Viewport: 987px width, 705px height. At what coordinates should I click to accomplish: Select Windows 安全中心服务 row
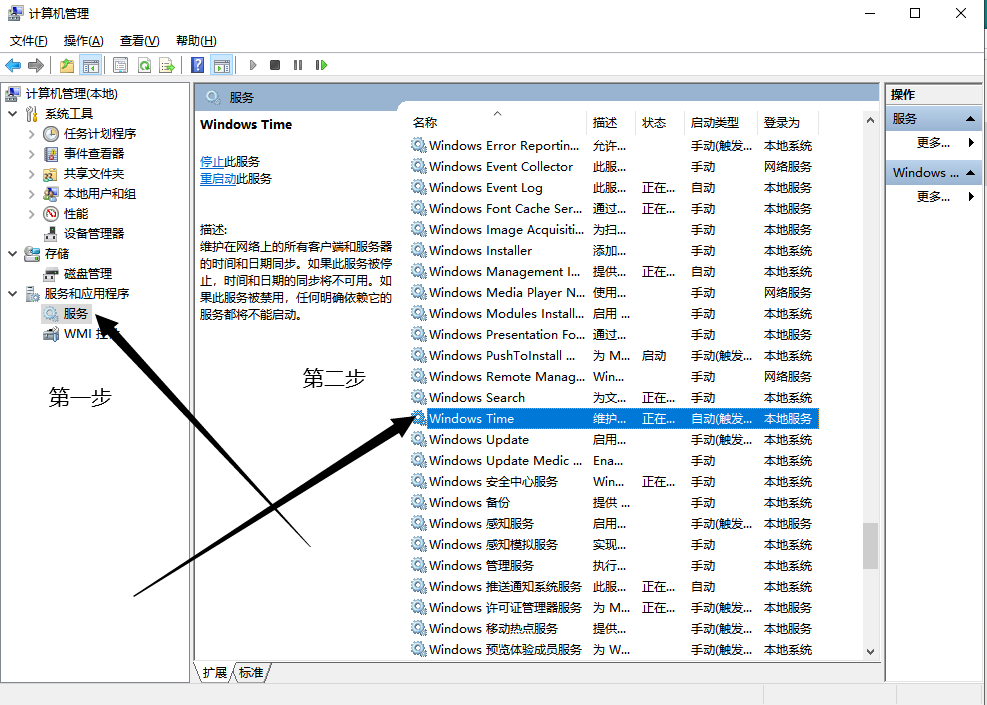tap(614, 482)
